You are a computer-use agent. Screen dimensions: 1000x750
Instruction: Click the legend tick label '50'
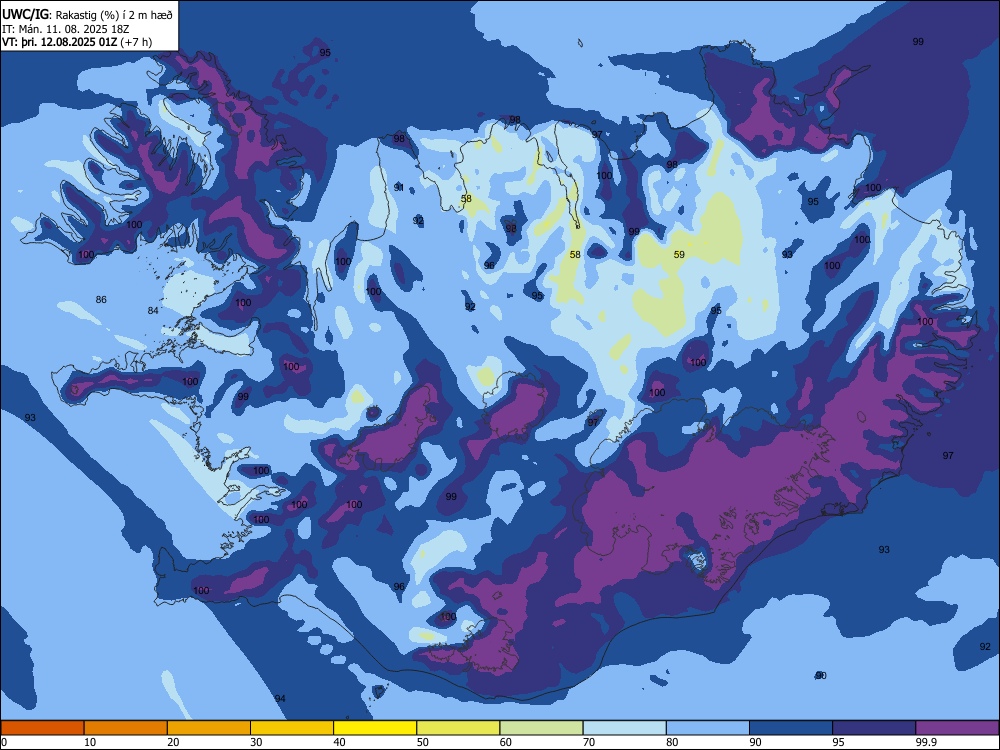tap(422, 742)
